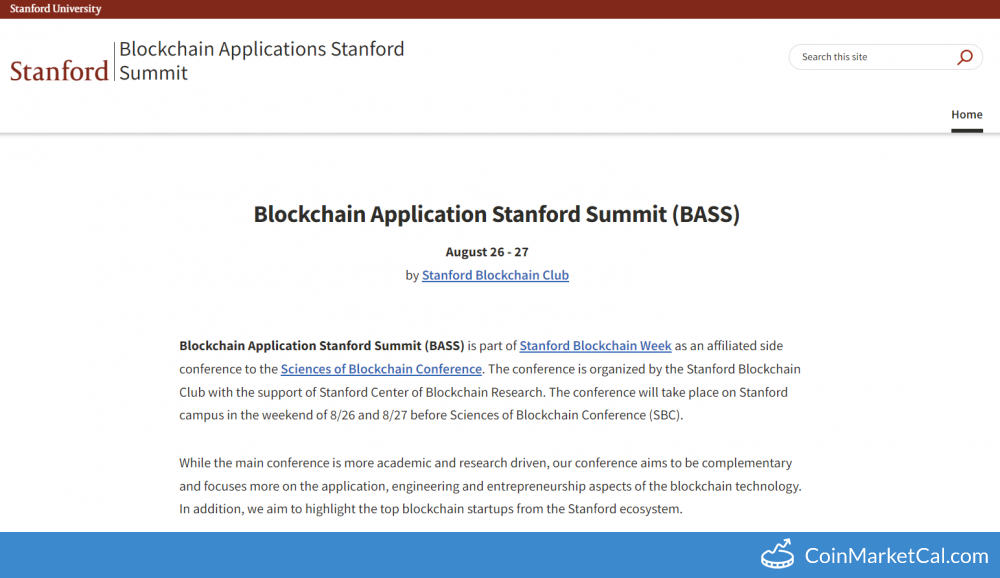Visit the Sciences of Blockchain Conference link
The height and width of the screenshot is (578, 1000).
[381, 369]
